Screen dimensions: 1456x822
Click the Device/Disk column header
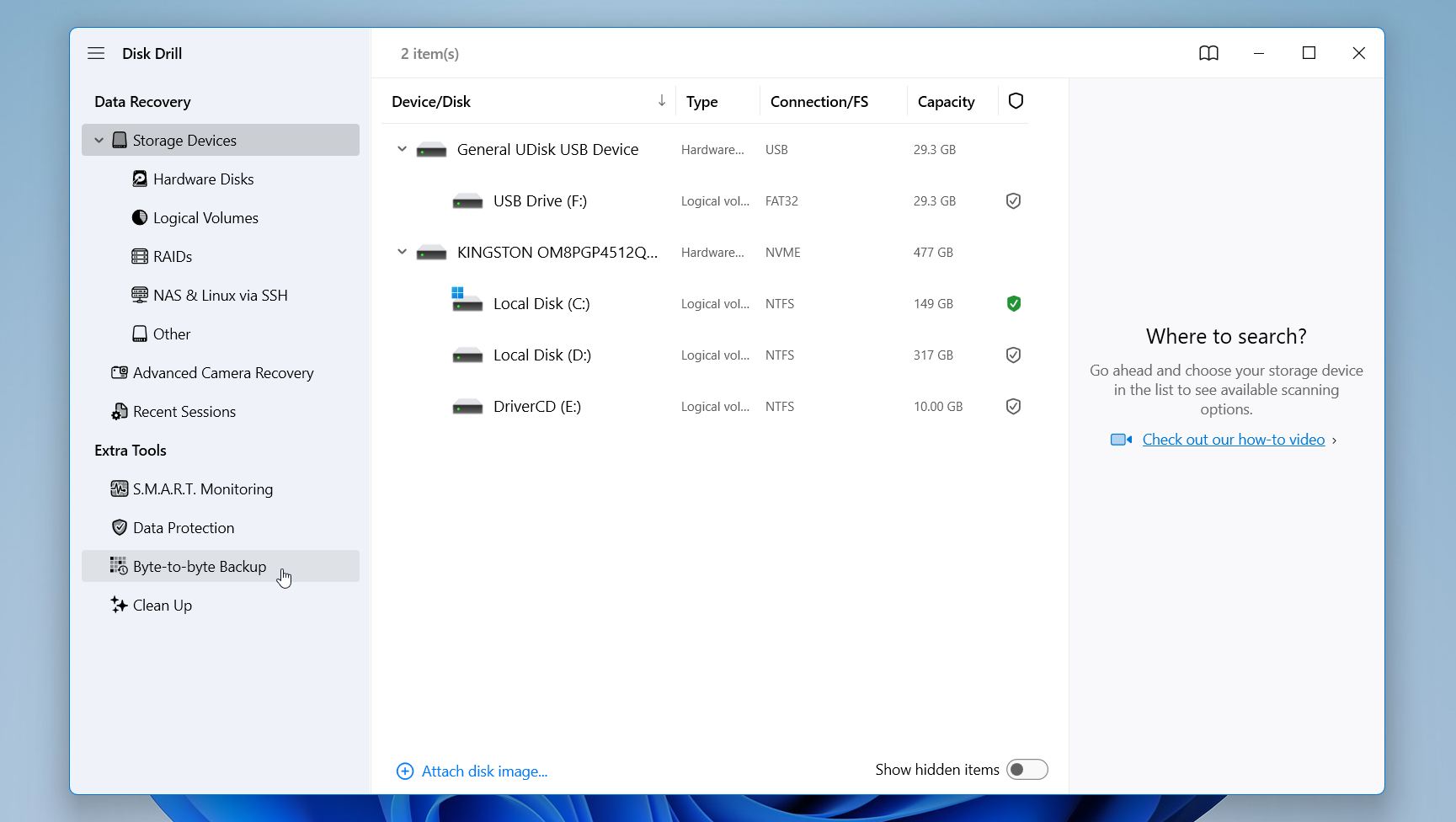pyautogui.click(x=431, y=101)
